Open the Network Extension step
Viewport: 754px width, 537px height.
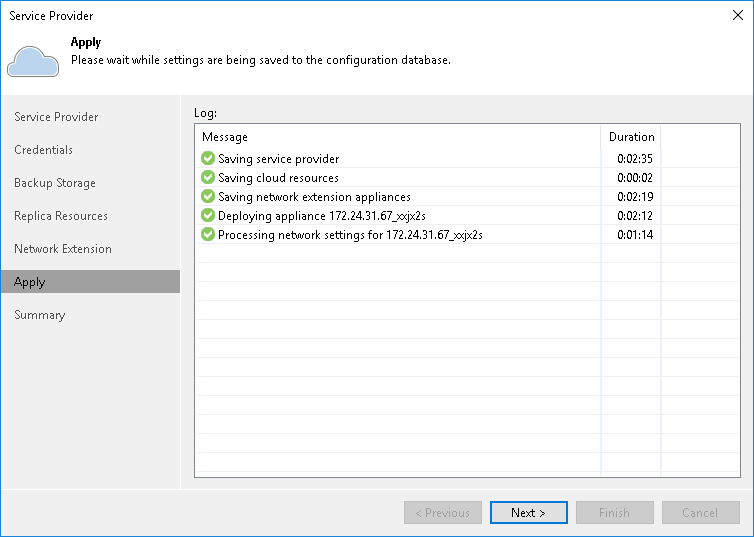tap(63, 249)
